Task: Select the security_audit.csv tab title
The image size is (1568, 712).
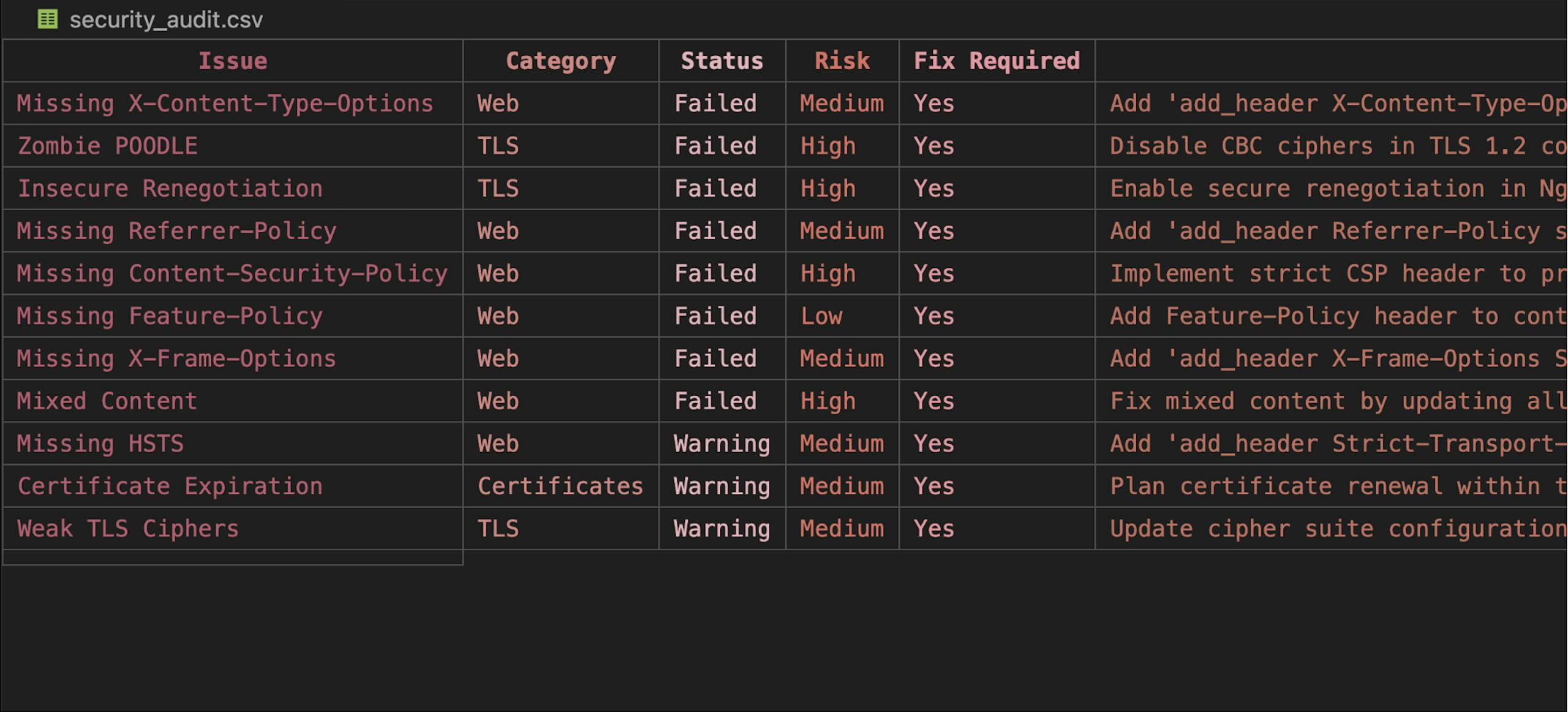Action: click(x=166, y=20)
